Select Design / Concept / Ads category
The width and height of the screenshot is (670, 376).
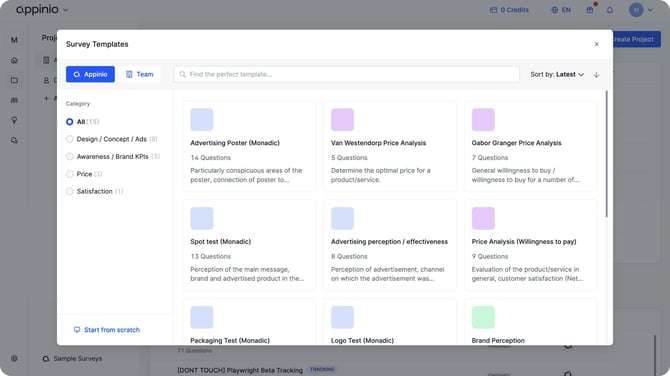coord(70,139)
